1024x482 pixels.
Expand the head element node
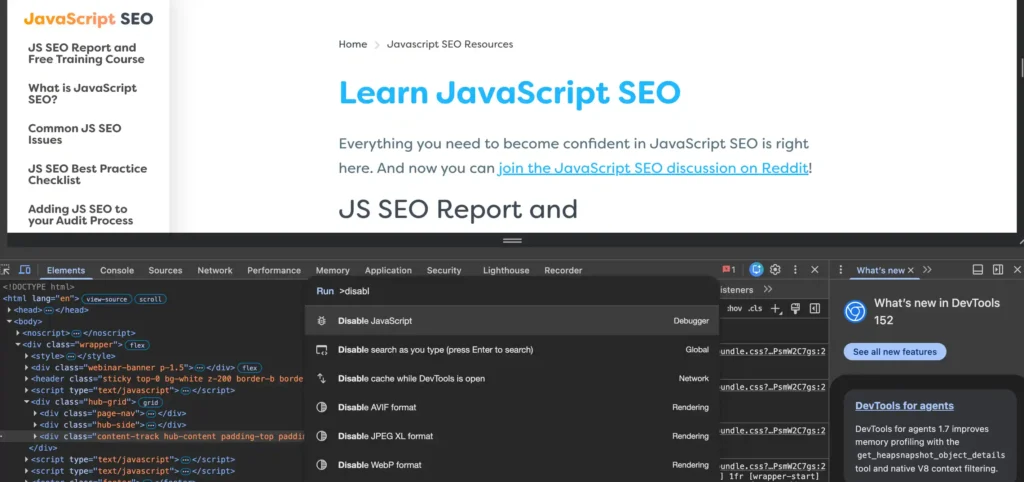coord(9,310)
